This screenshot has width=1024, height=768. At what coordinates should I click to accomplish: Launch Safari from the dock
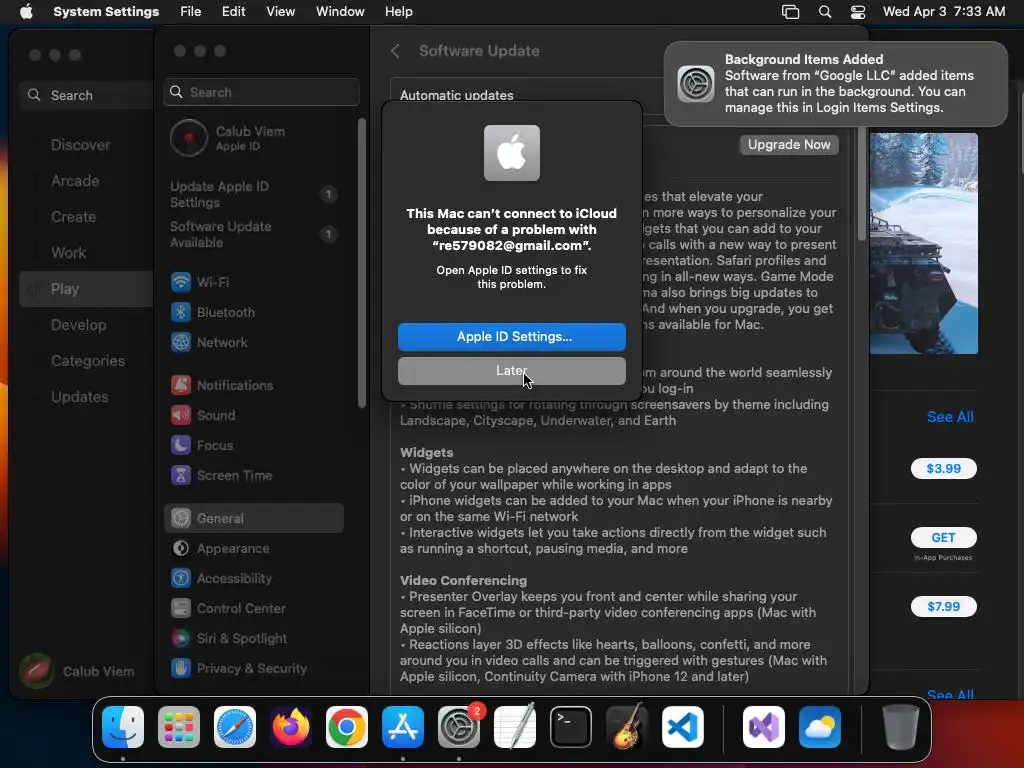(x=235, y=727)
